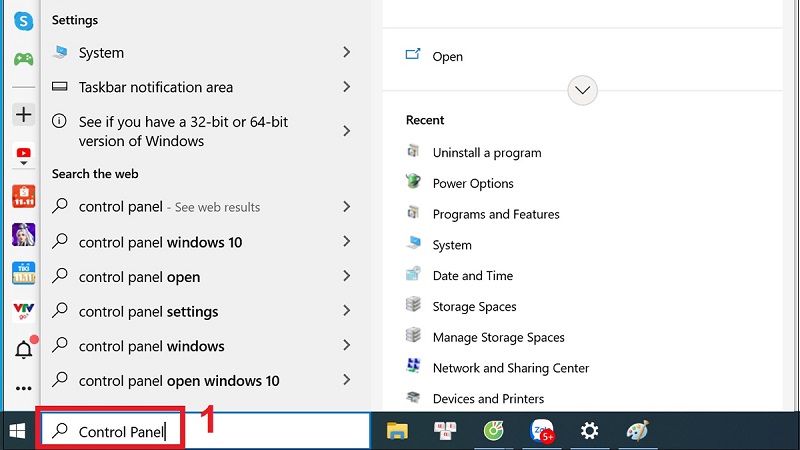Viewport: 800px width, 450px height.
Task: Expand arrow next to Taskbar notification area
Action: point(346,87)
